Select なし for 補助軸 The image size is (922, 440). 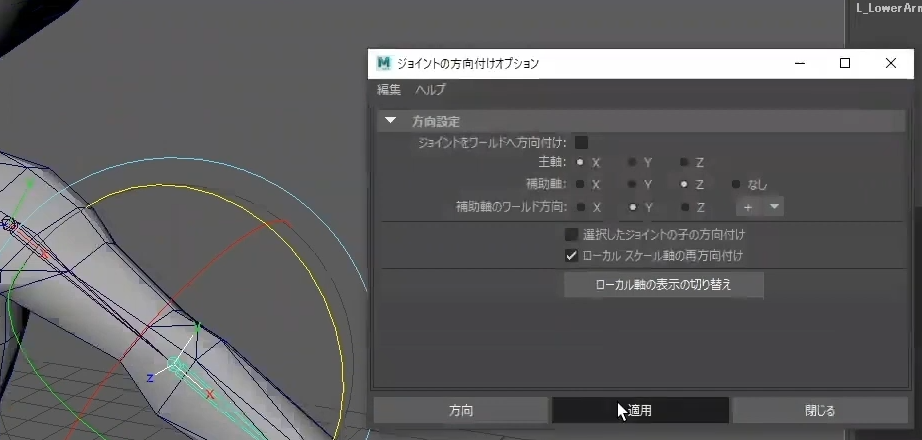click(x=736, y=184)
